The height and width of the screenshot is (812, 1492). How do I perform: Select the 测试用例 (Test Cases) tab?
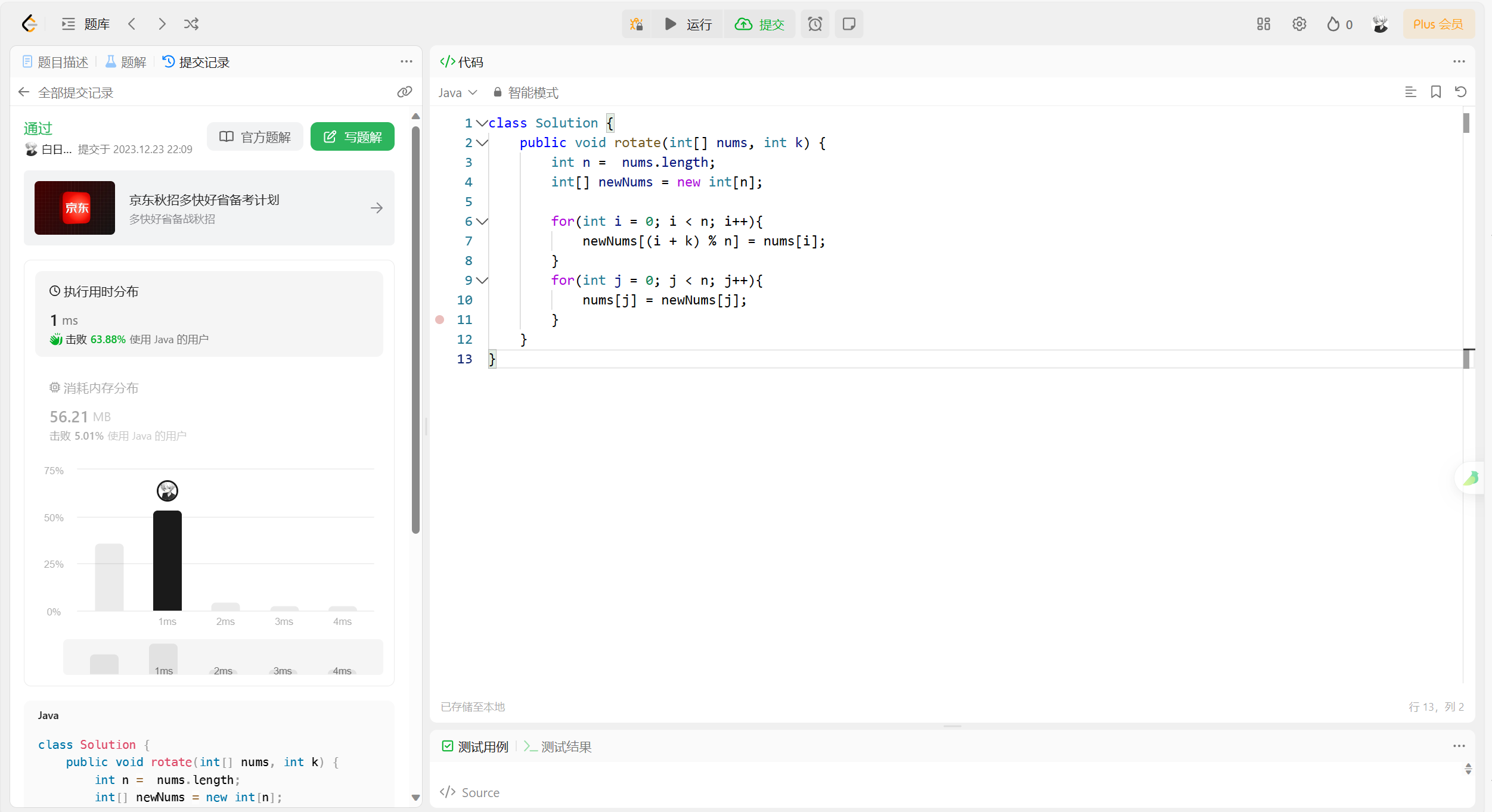coord(476,746)
